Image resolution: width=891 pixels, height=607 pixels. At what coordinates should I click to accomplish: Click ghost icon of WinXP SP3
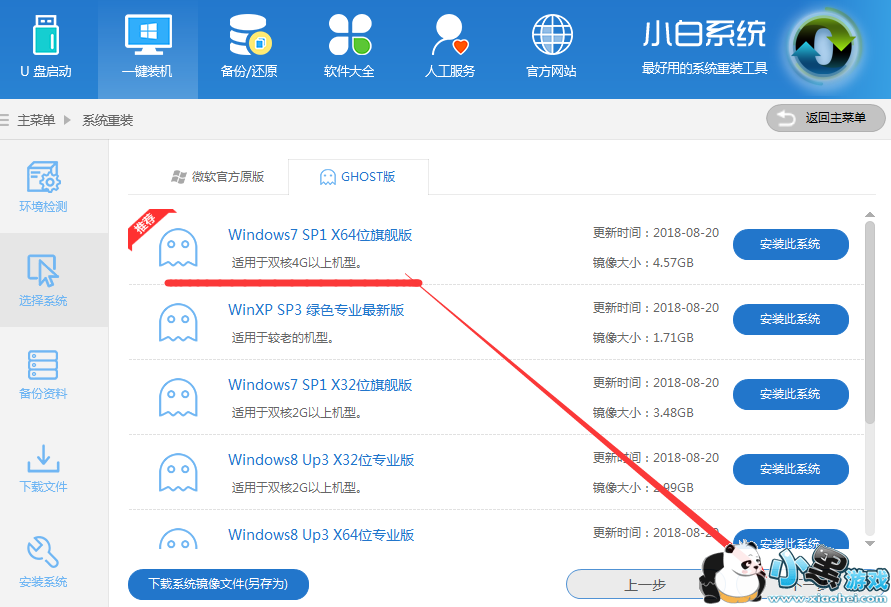178,323
